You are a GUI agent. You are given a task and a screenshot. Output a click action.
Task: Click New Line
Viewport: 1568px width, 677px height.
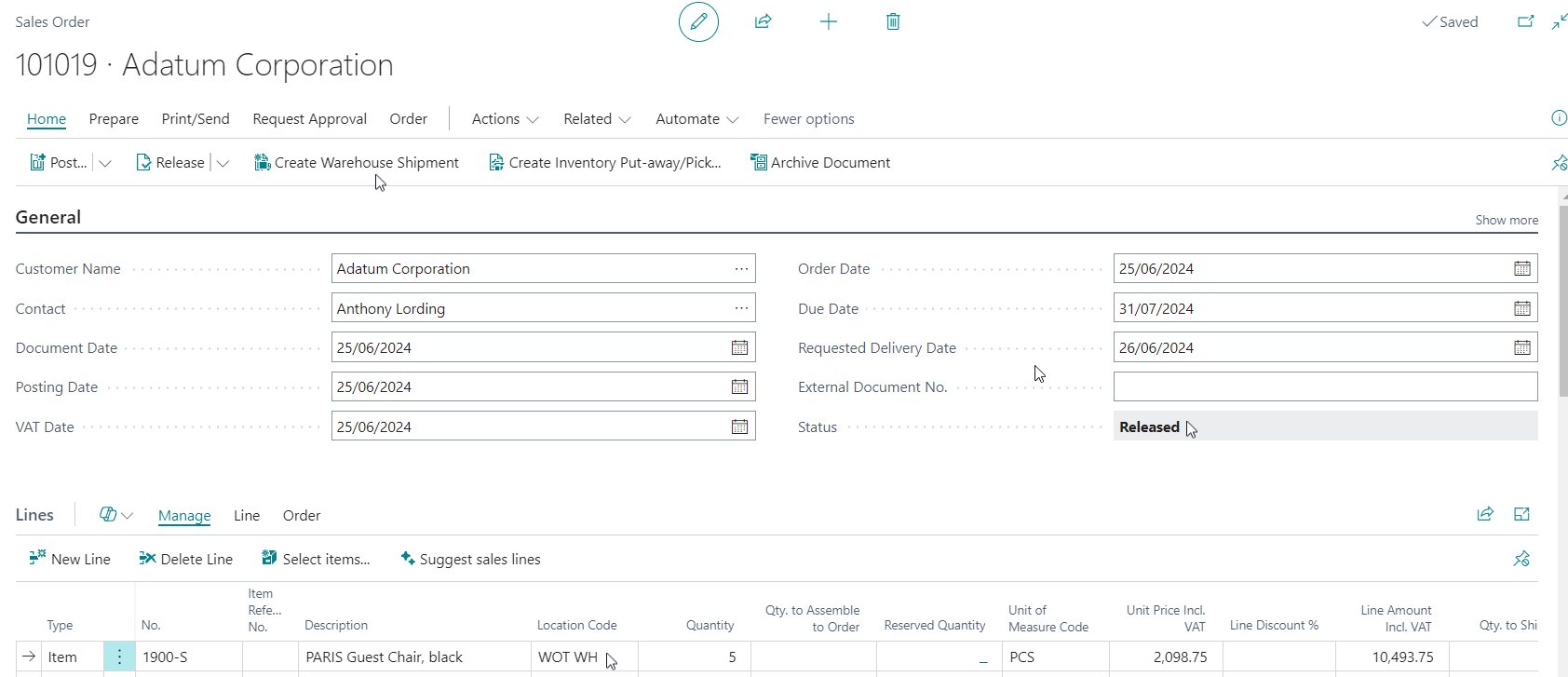(x=70, y=559)
